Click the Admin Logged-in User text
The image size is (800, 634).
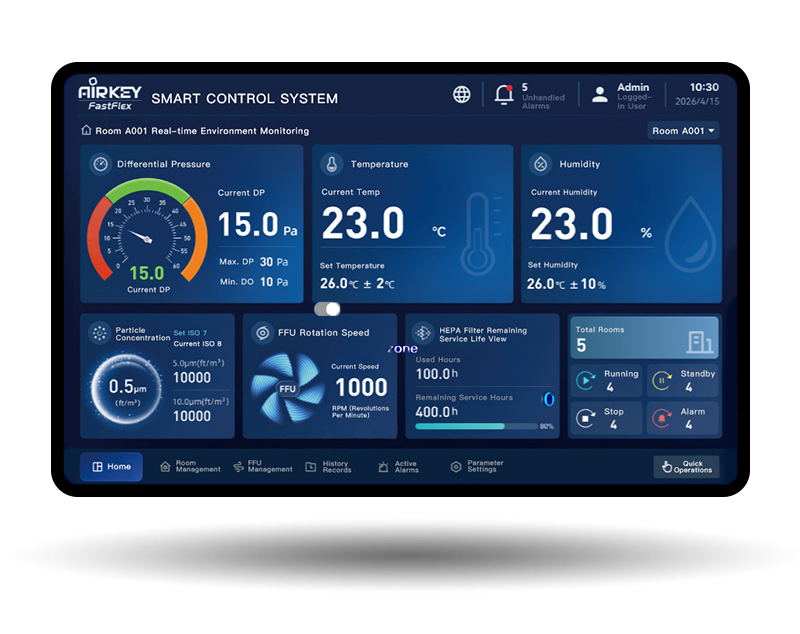click(x=634, y=96)
